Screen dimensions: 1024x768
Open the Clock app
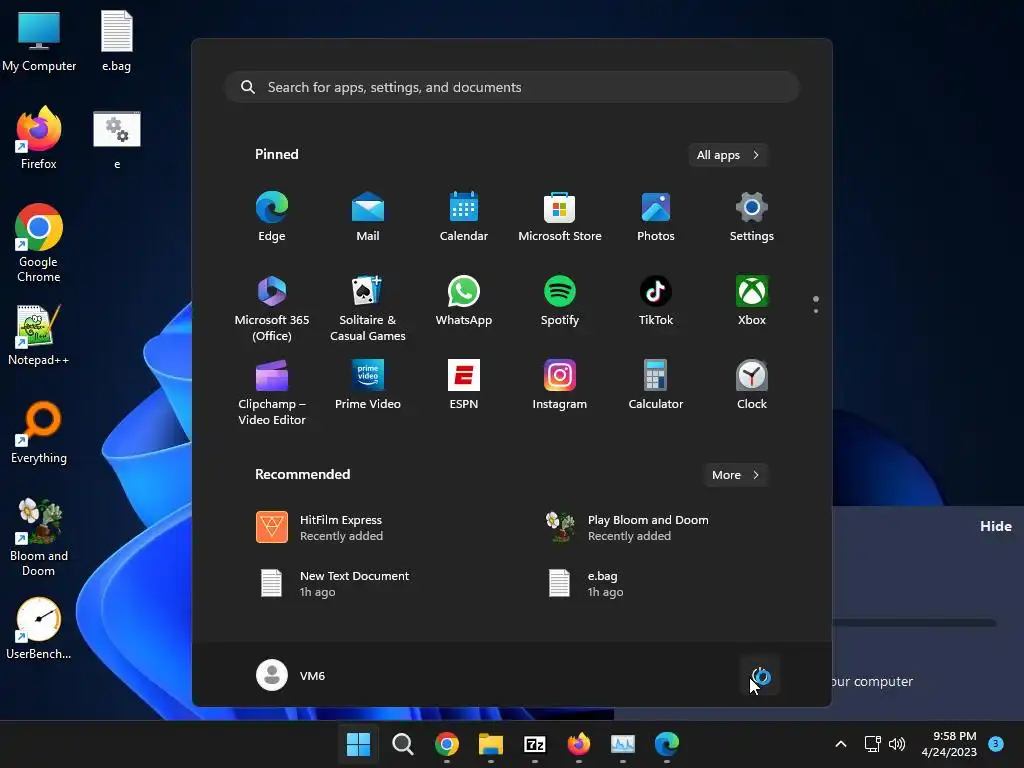752,385
